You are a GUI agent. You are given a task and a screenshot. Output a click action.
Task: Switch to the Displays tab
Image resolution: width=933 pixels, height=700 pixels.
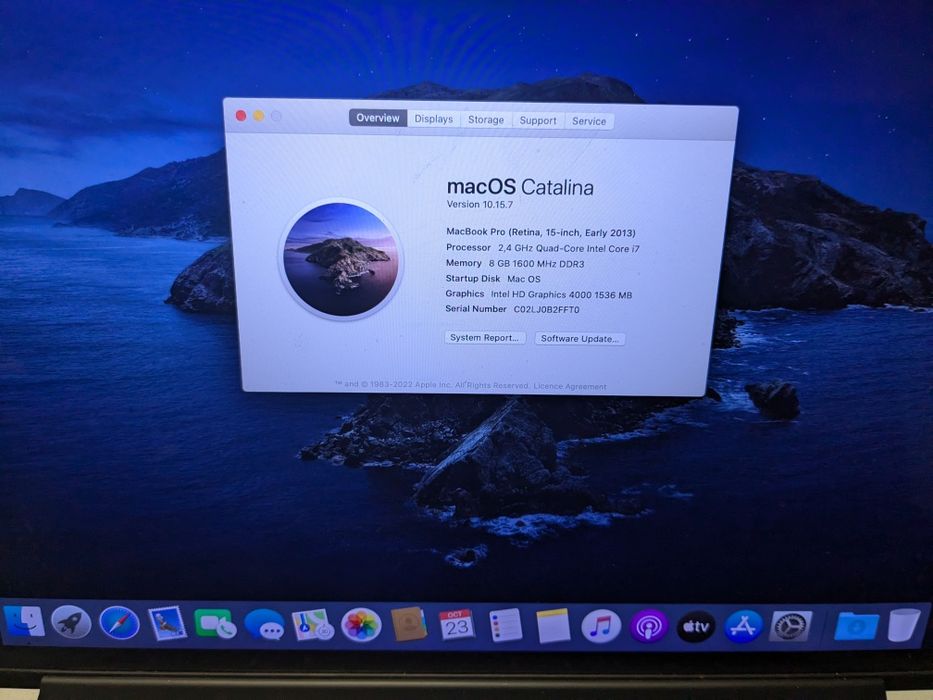(433, 118)
